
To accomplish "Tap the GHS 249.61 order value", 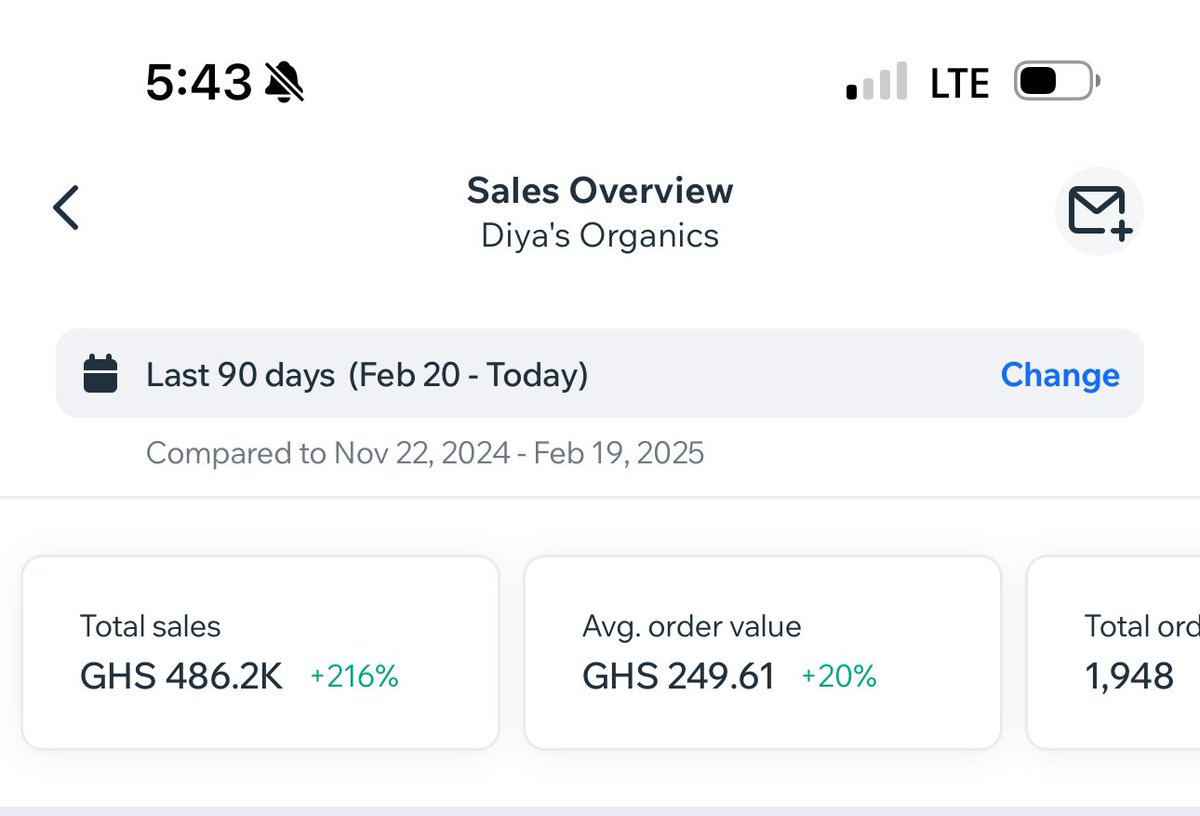I will coord(679,677).
